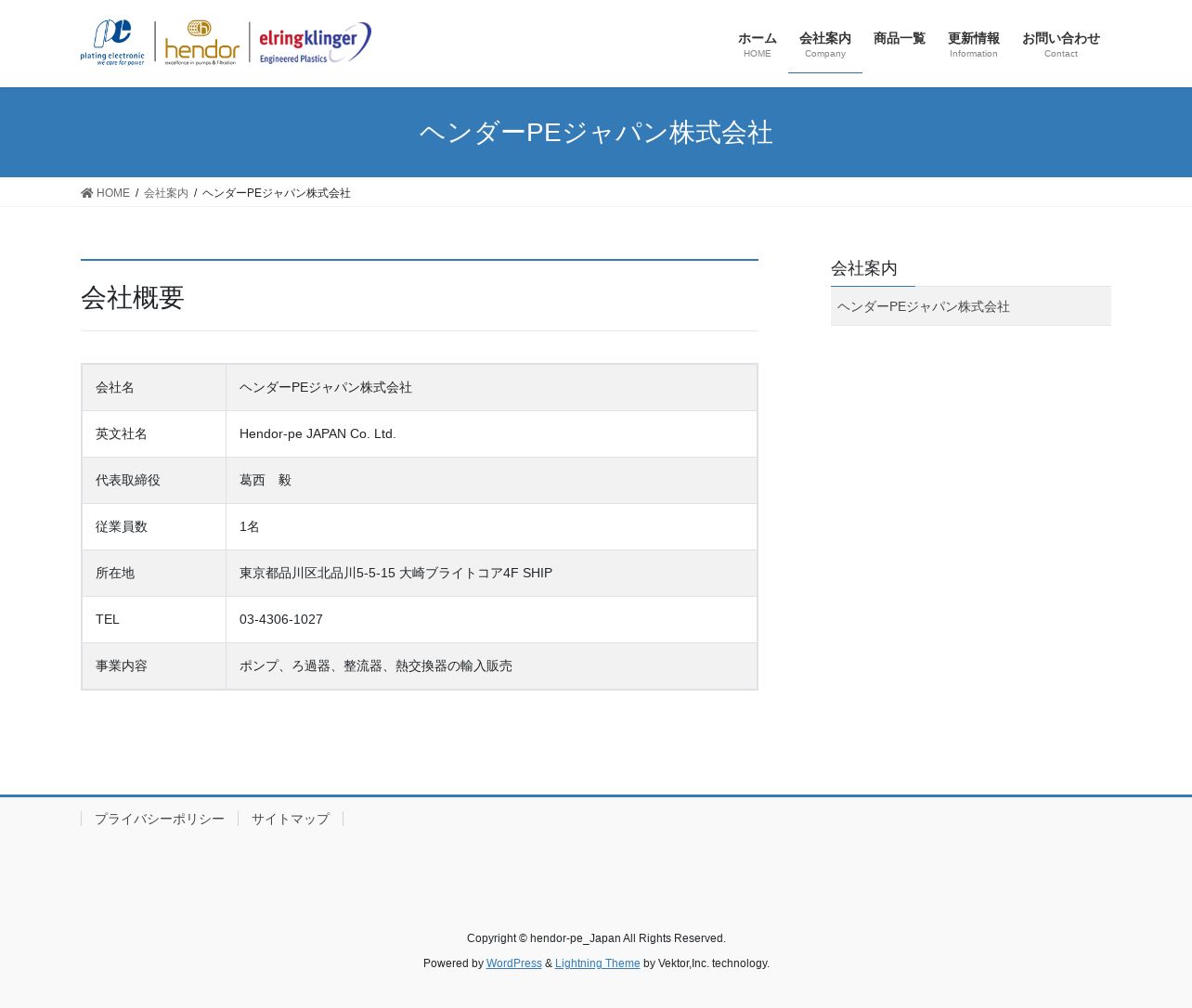Open the 会社案内 Company menu item
The width and height of the screenshot is (1192, 1008).
[x=825, y=44]
